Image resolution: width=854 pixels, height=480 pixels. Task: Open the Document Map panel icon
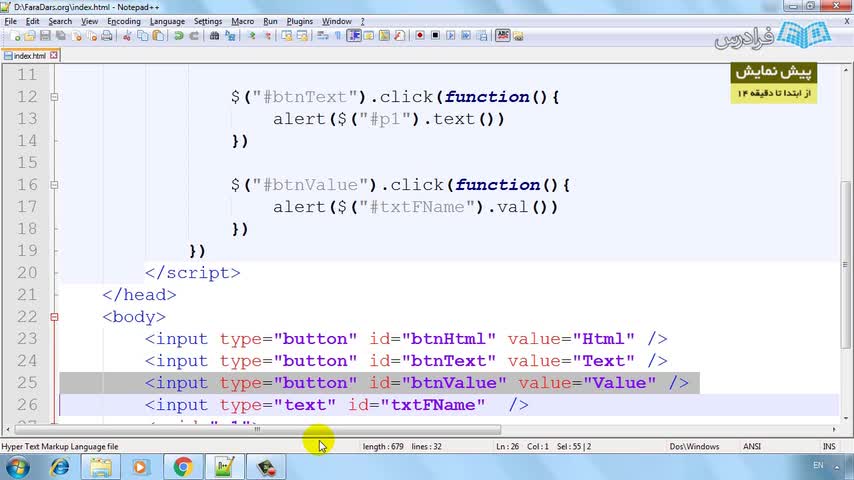(384, 36)
